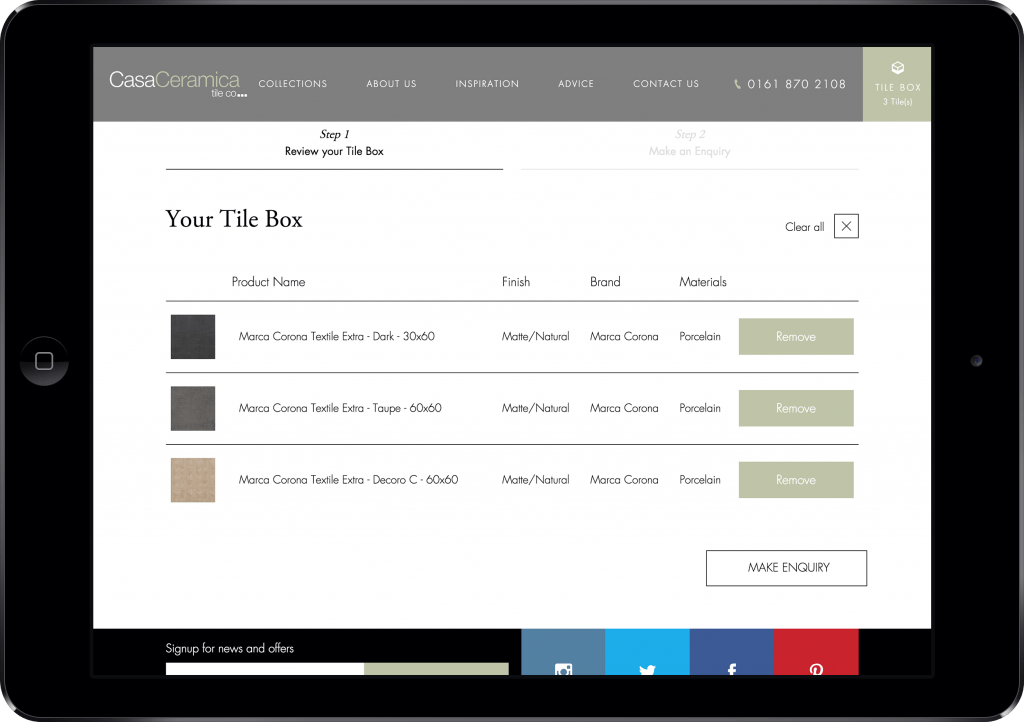The width and height of the screenshot is (1024, 722).
Task: Click the Clear all link
Action: 805,227
